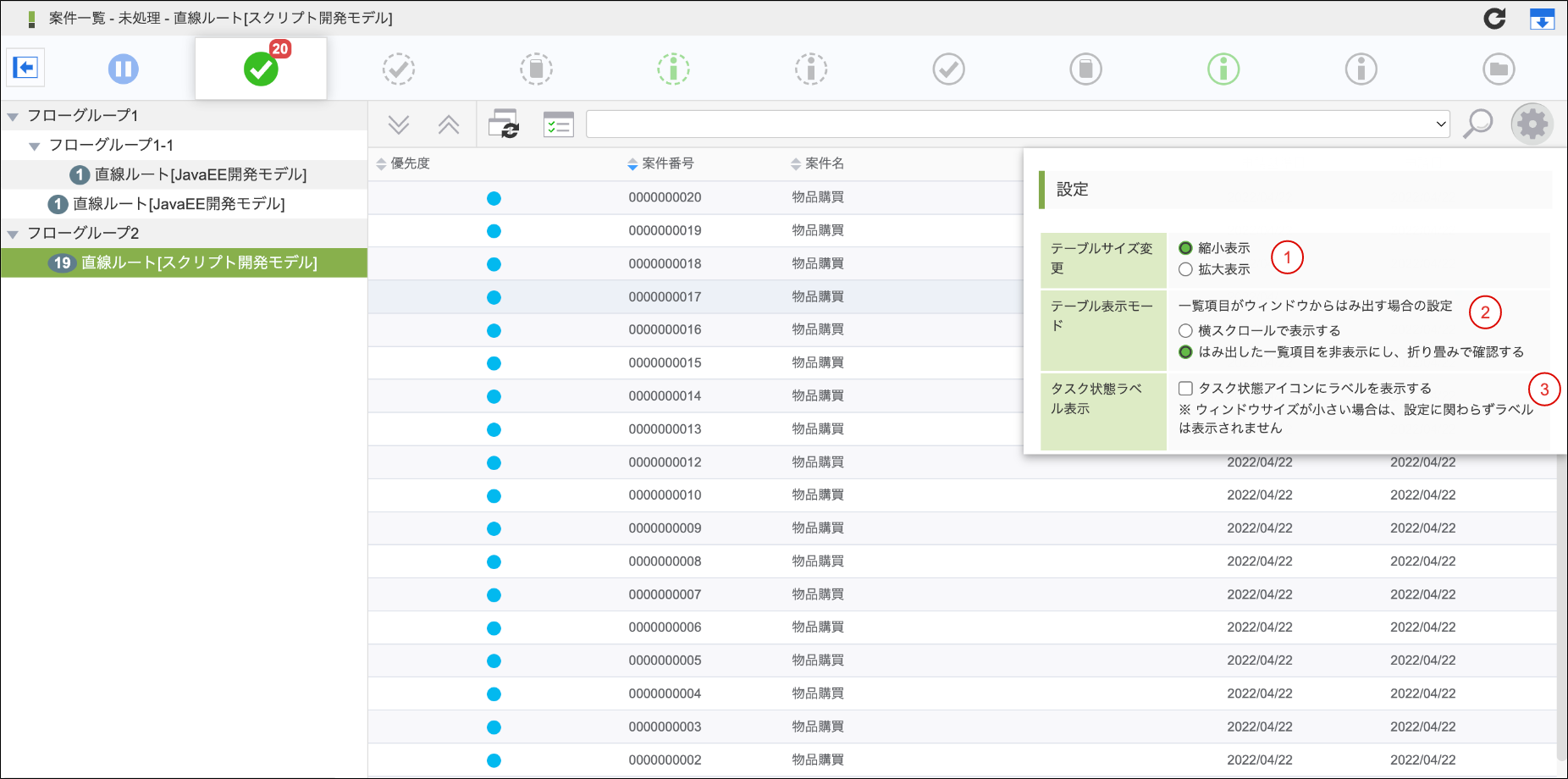The image size is (1568, 779).
Task: Collapse the フローグループ1-1 tree node
Action: [x=34, y=146]
